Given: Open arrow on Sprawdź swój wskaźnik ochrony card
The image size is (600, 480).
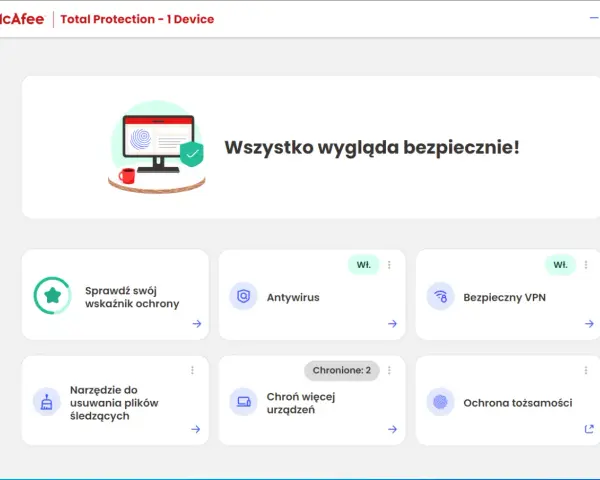Looking at the screenshot, I should (197, 324).
